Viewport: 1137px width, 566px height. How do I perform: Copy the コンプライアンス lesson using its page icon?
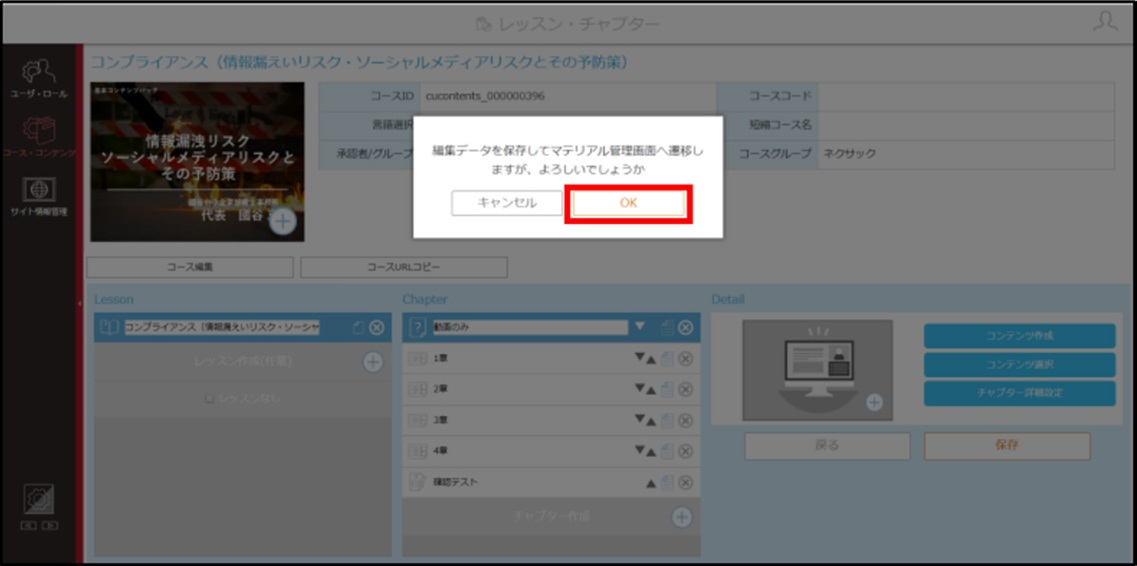click(x=358, y=328)
